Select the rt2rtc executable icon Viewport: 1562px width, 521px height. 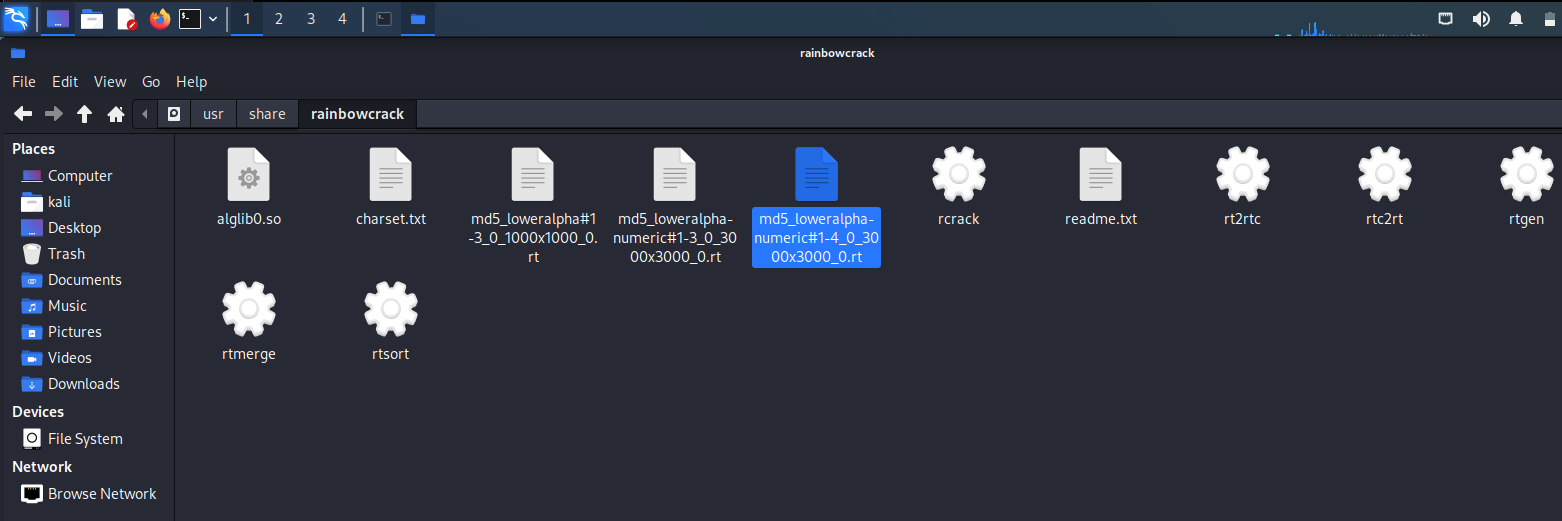1243,174
